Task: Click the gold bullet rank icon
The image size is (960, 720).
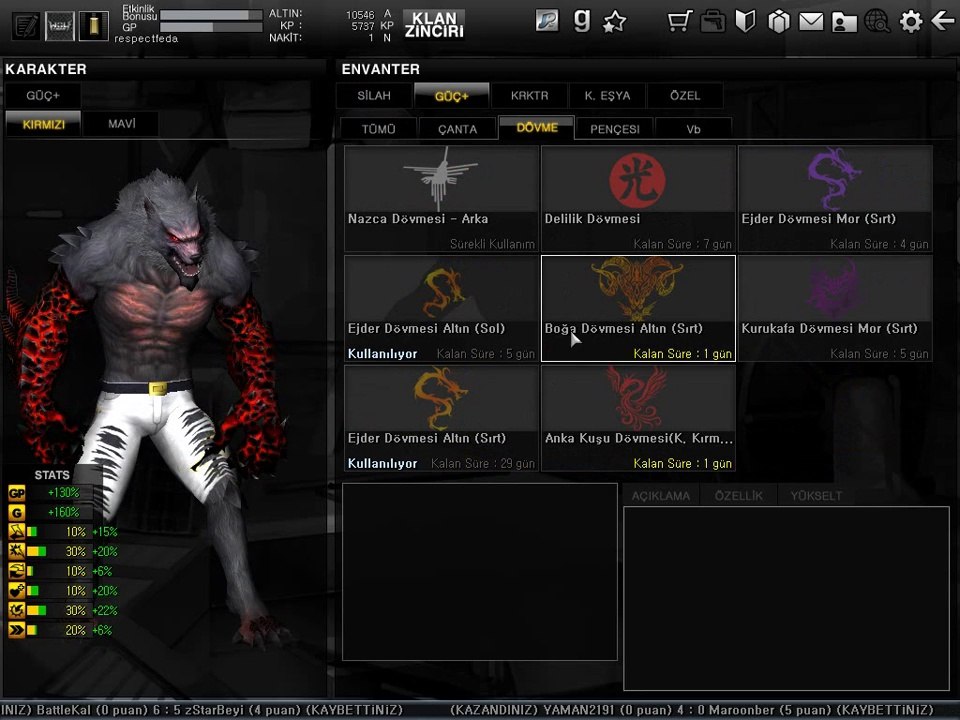Action: 94,26
